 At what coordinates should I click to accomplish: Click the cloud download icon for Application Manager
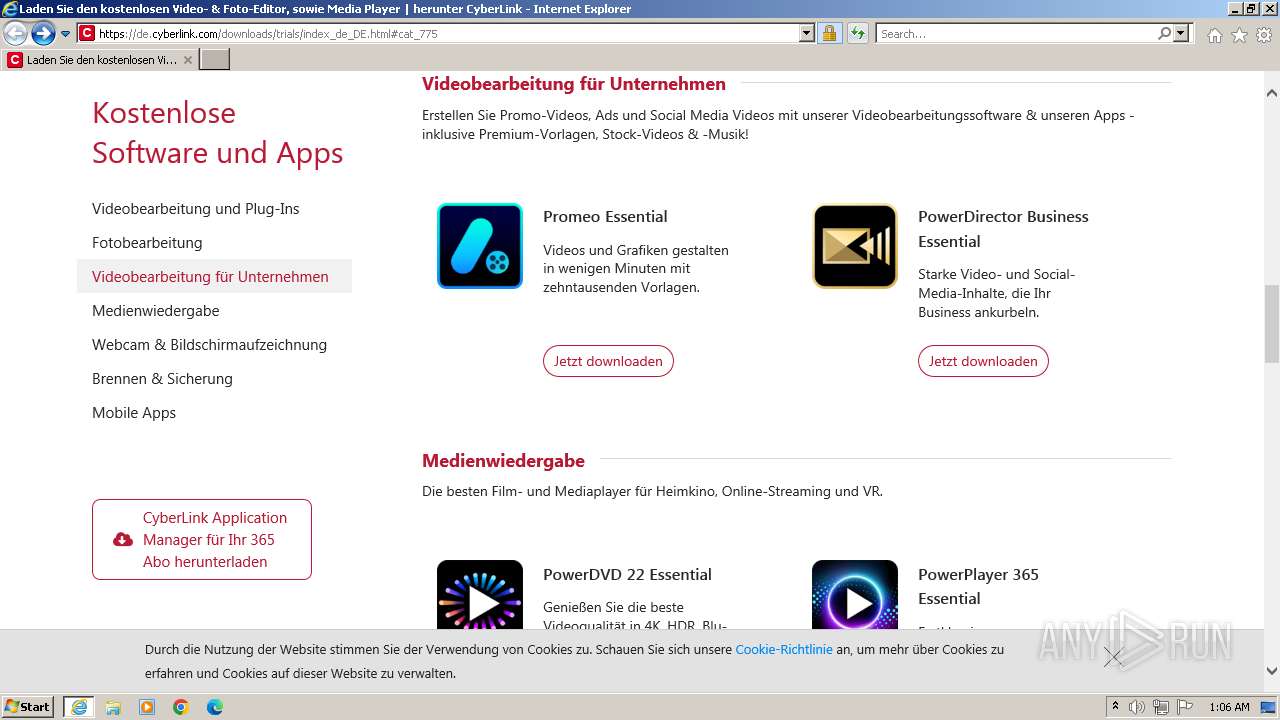pyautogui.click(x=123, y=540)
